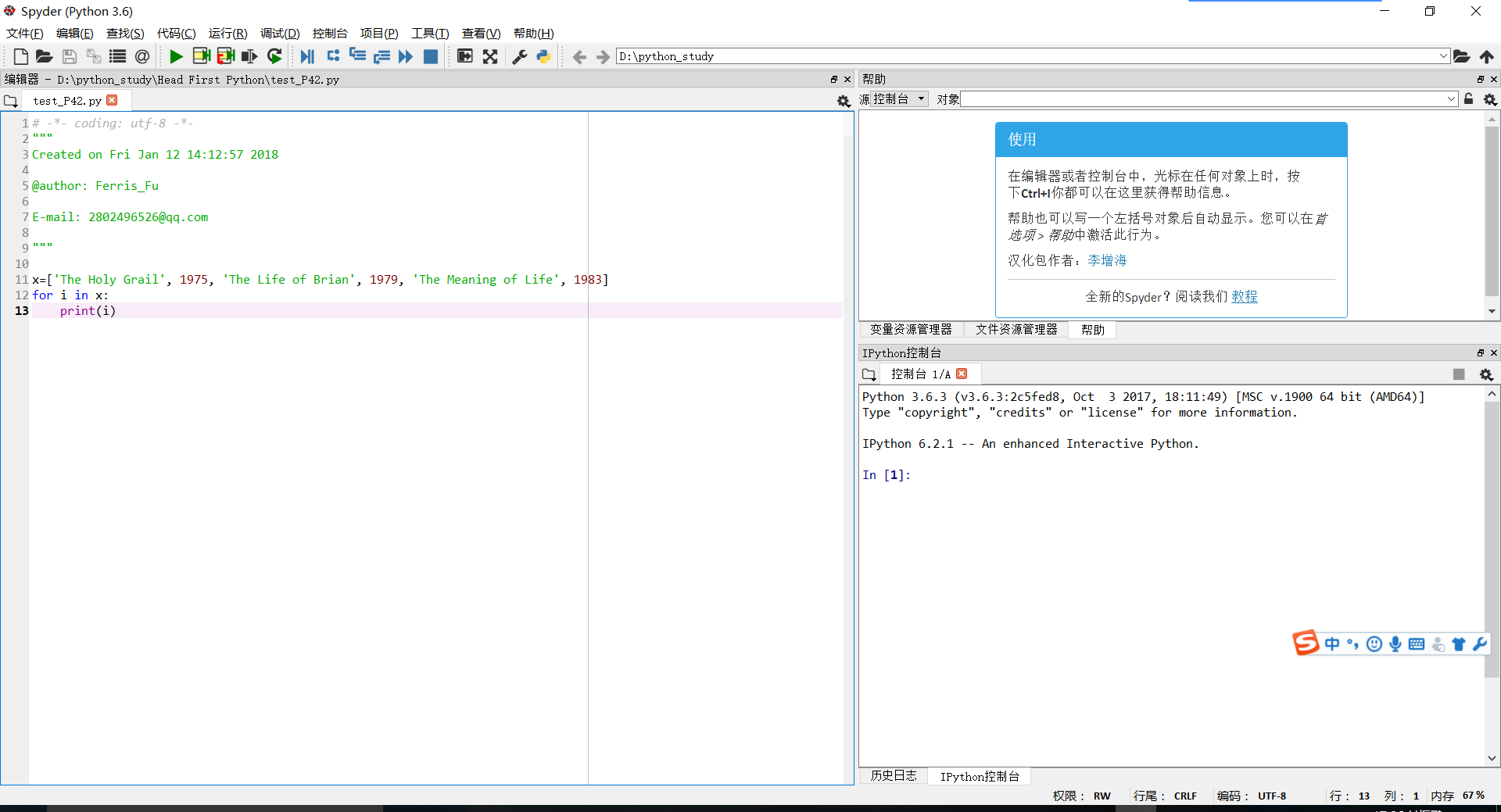Step return from function in debugger
Screen dimensions: 1501x812
(382, 56)
